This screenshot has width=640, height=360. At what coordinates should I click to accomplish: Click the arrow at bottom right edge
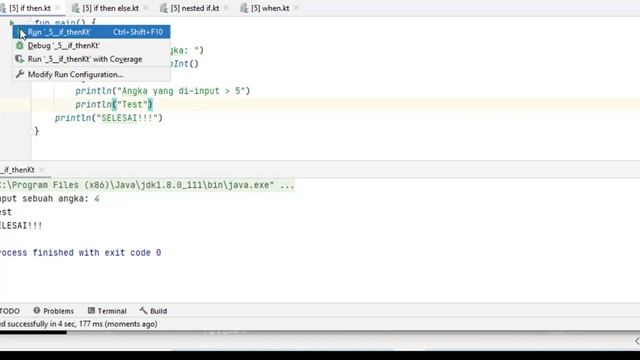tap(637, 341)
